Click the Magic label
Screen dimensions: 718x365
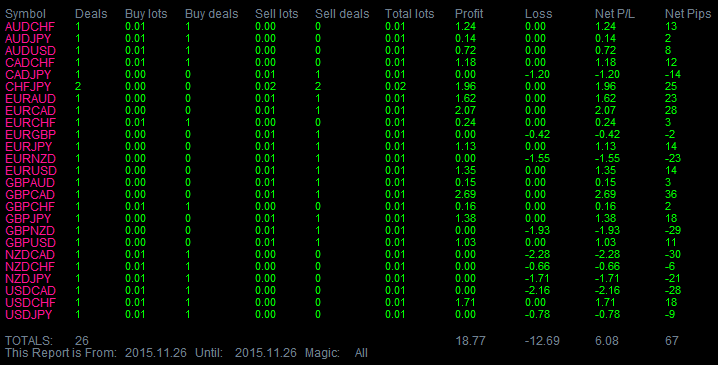click(322, 353)
